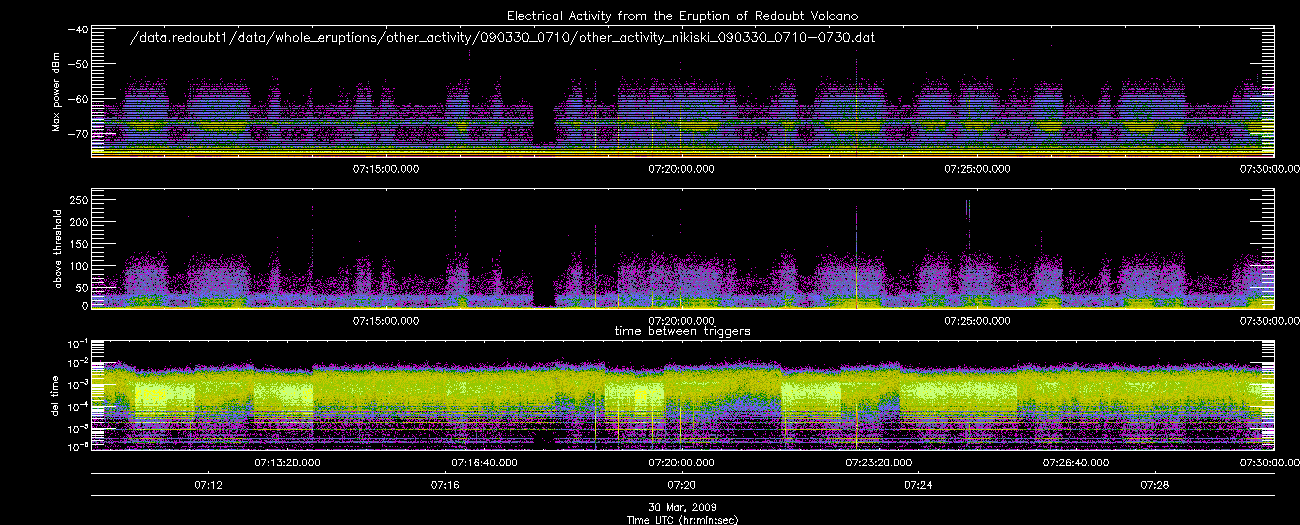Click the 07:28 label on the bottom time axis

1154,485
